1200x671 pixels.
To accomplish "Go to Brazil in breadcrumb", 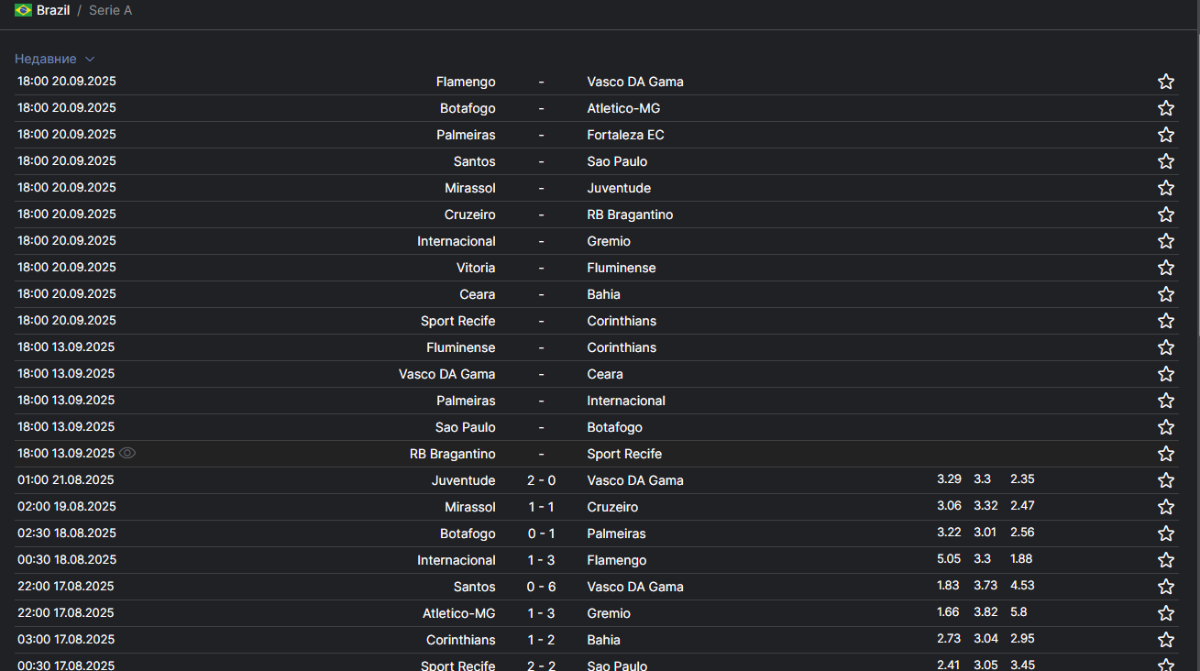I will pos(53,10).
